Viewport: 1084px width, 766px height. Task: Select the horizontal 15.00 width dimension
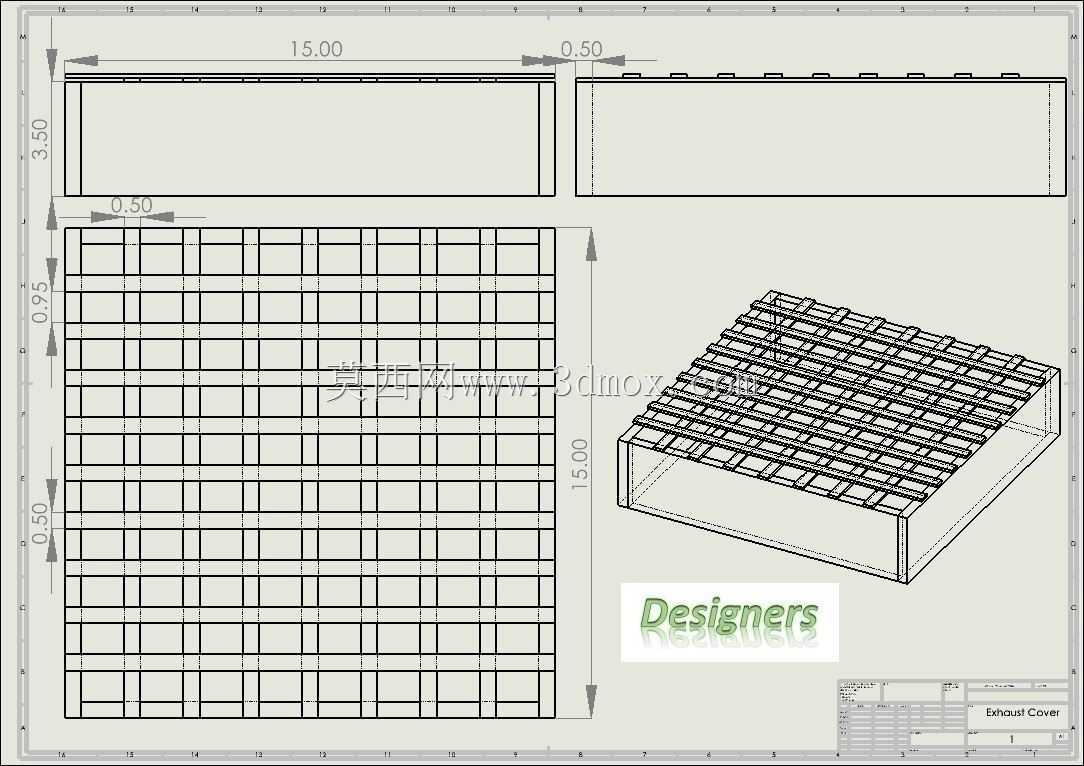(x=316, y=49)
